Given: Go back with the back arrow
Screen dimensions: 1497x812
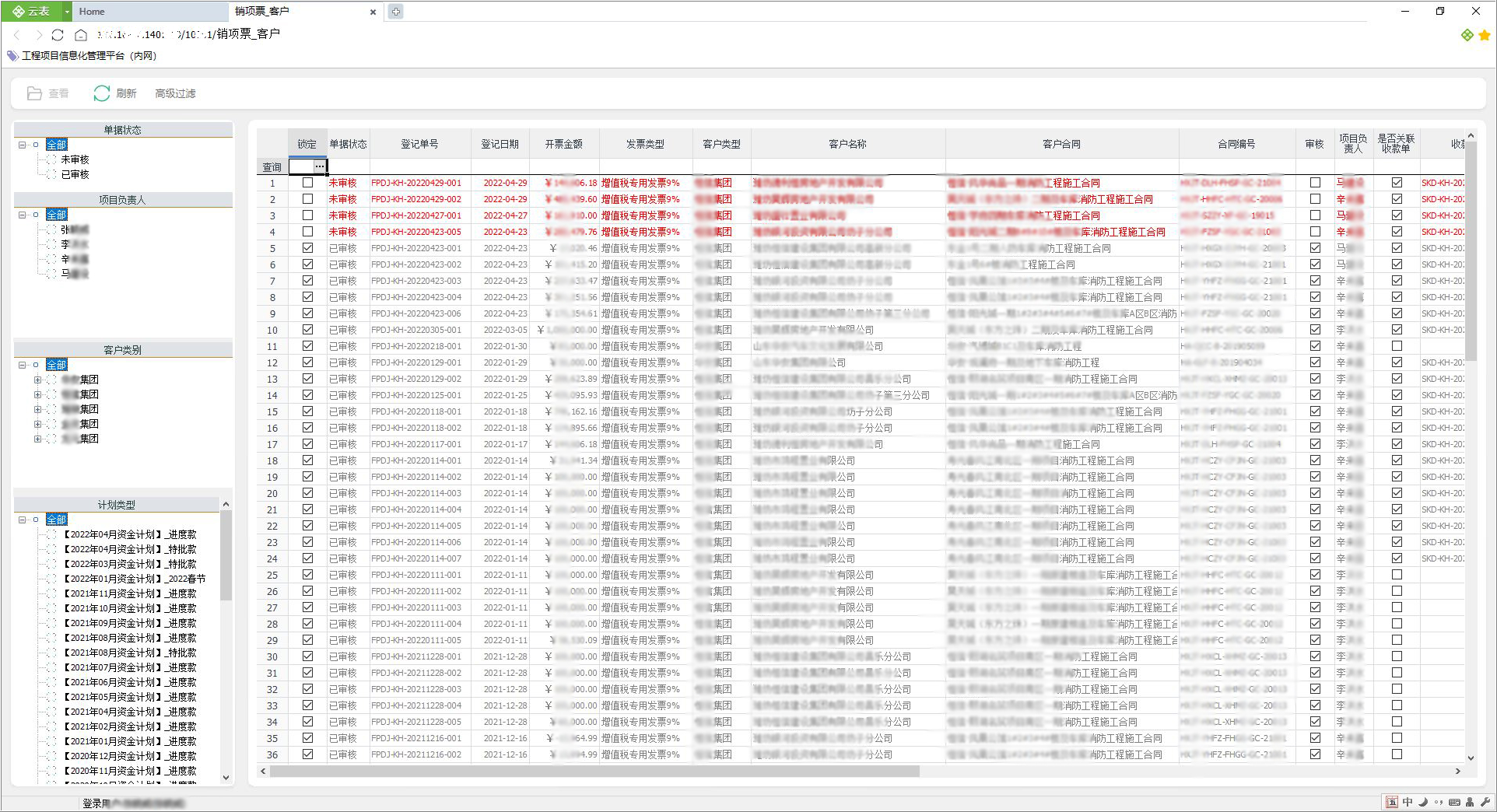Looking at the screenshot, I should point(17,35).
